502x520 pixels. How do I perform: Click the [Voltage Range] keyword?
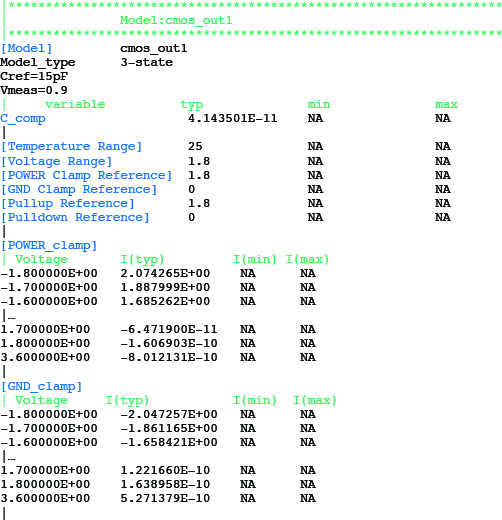[56, 161]
